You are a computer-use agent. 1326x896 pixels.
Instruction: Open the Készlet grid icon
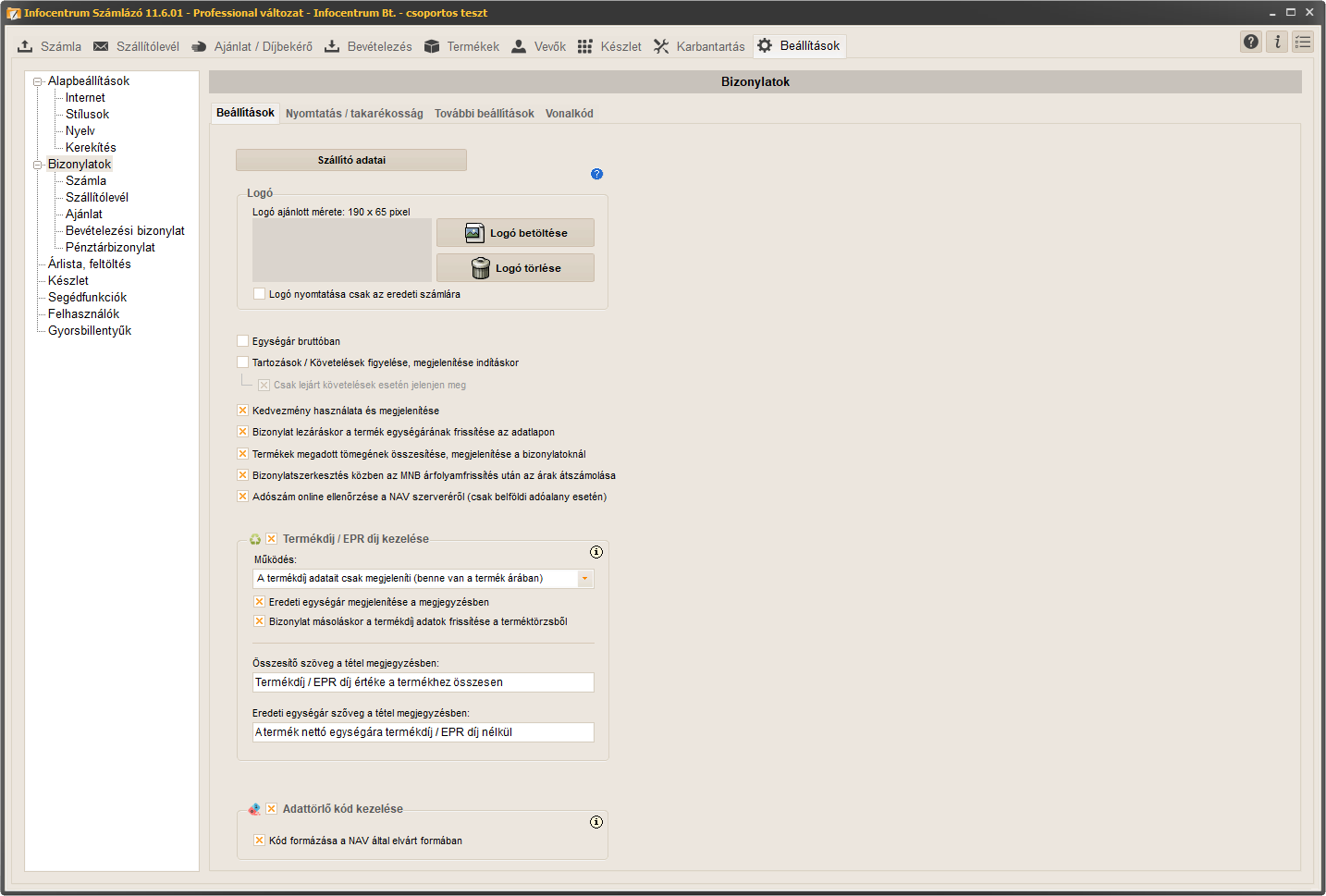[585, 46]
